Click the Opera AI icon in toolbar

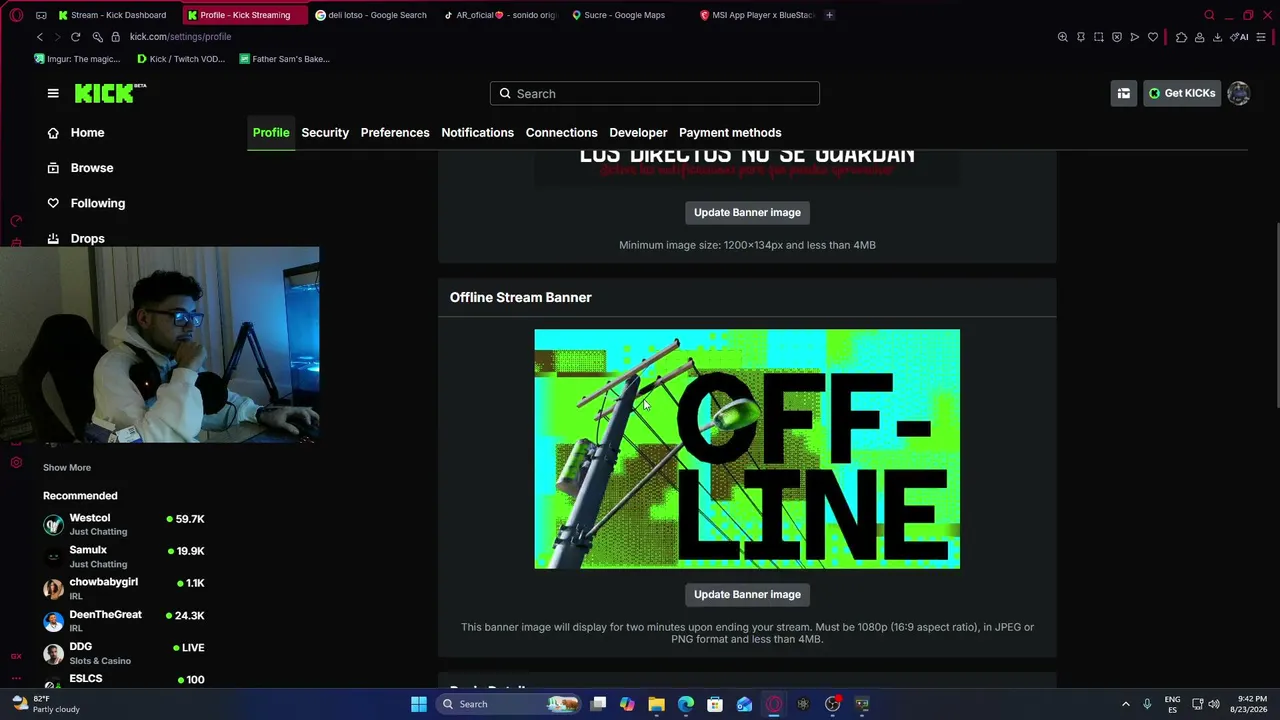1240,37
